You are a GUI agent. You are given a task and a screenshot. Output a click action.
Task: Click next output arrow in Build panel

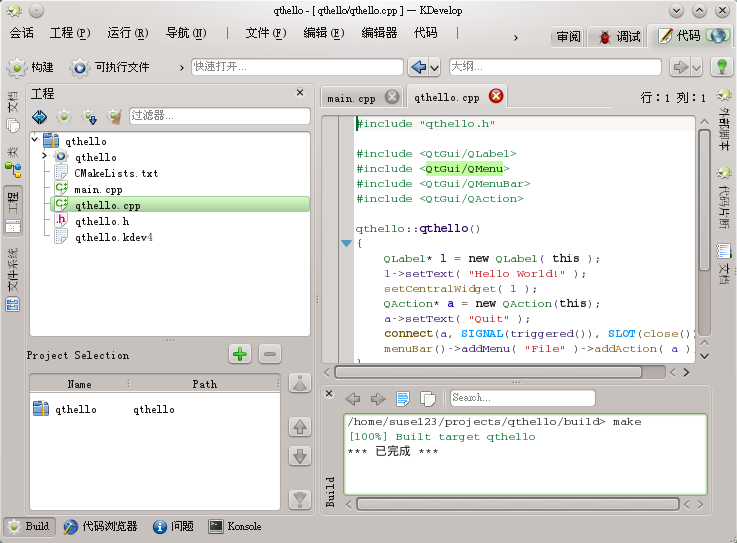[378, 399]
